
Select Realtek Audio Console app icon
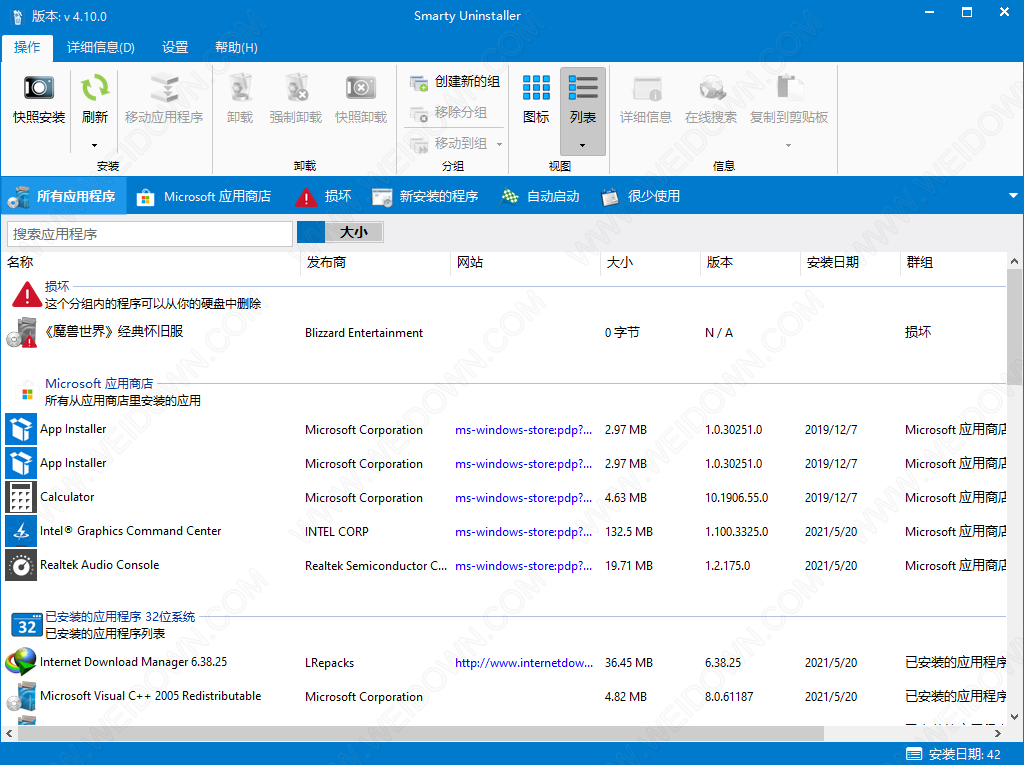tap(21, 565)
